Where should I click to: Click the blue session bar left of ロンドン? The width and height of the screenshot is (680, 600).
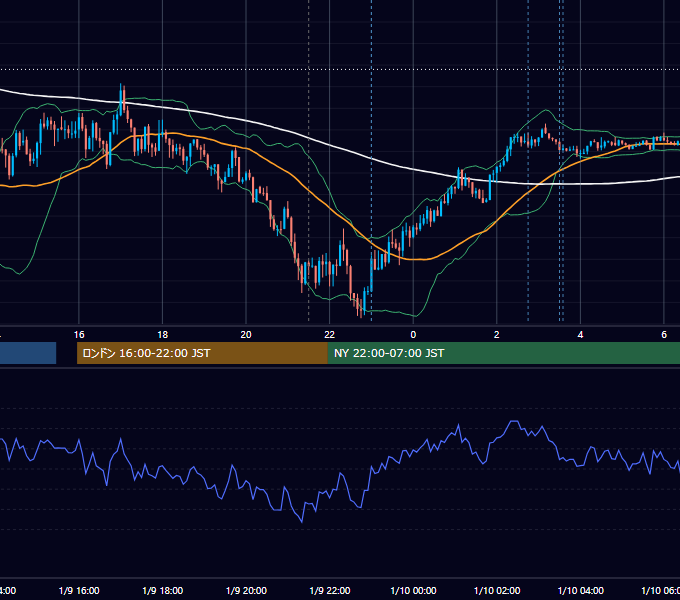click(28, 353)
